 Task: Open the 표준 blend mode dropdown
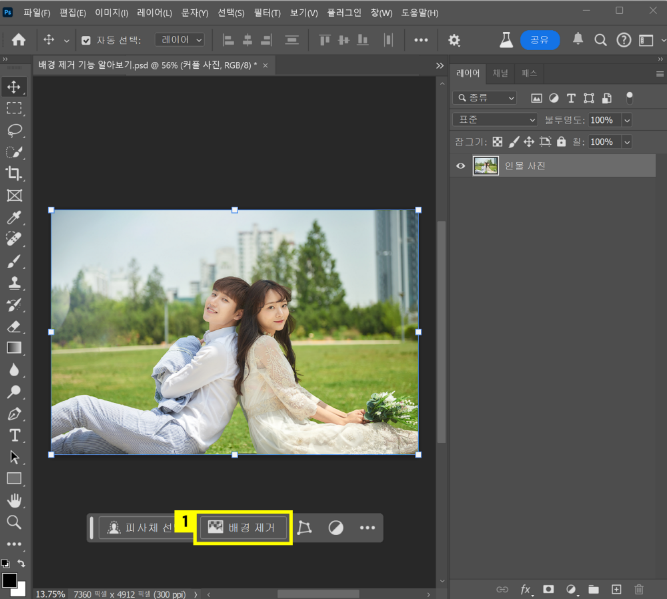495,119
